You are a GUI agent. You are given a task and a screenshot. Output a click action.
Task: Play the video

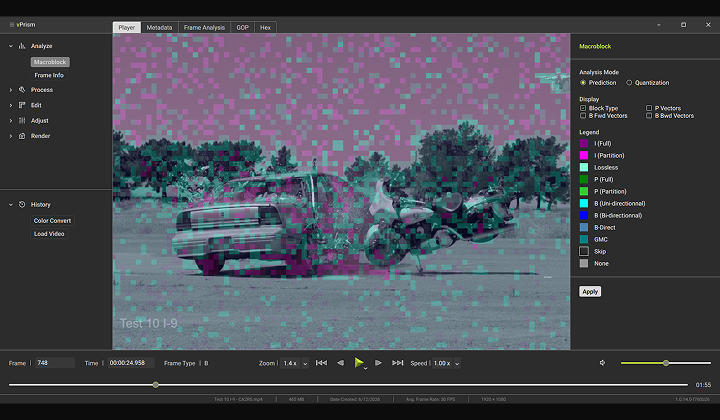coord(359,363)
